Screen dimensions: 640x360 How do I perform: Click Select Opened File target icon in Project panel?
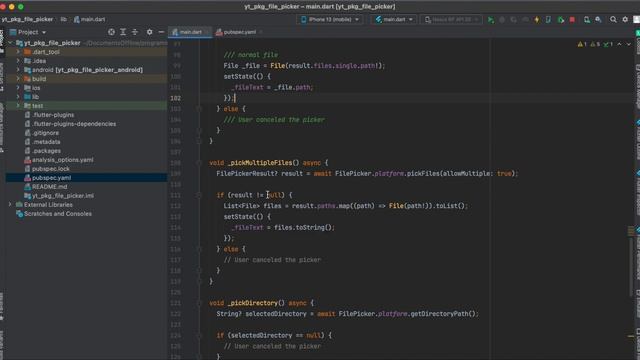coord(111,32)
